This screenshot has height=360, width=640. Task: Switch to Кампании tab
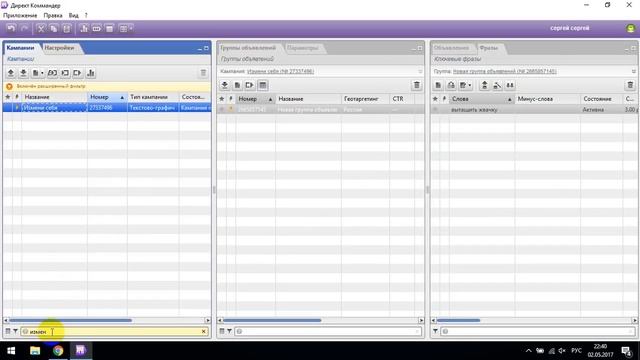(x=20, y=48)
